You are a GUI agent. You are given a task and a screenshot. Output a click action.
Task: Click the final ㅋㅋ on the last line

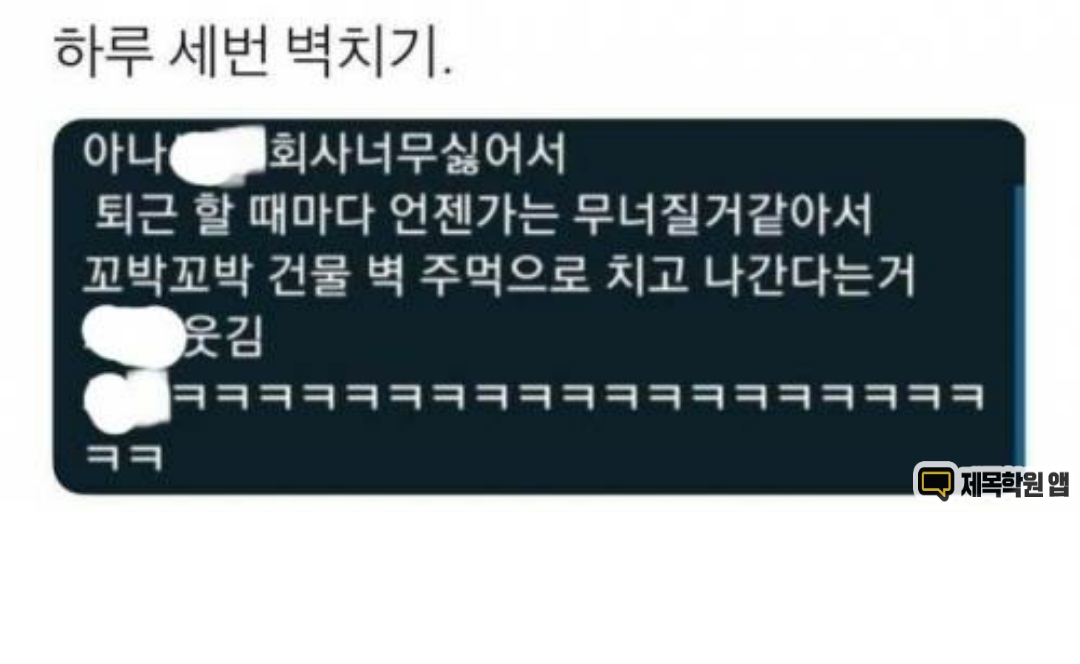pyautogui.click(x=124, y=457)
